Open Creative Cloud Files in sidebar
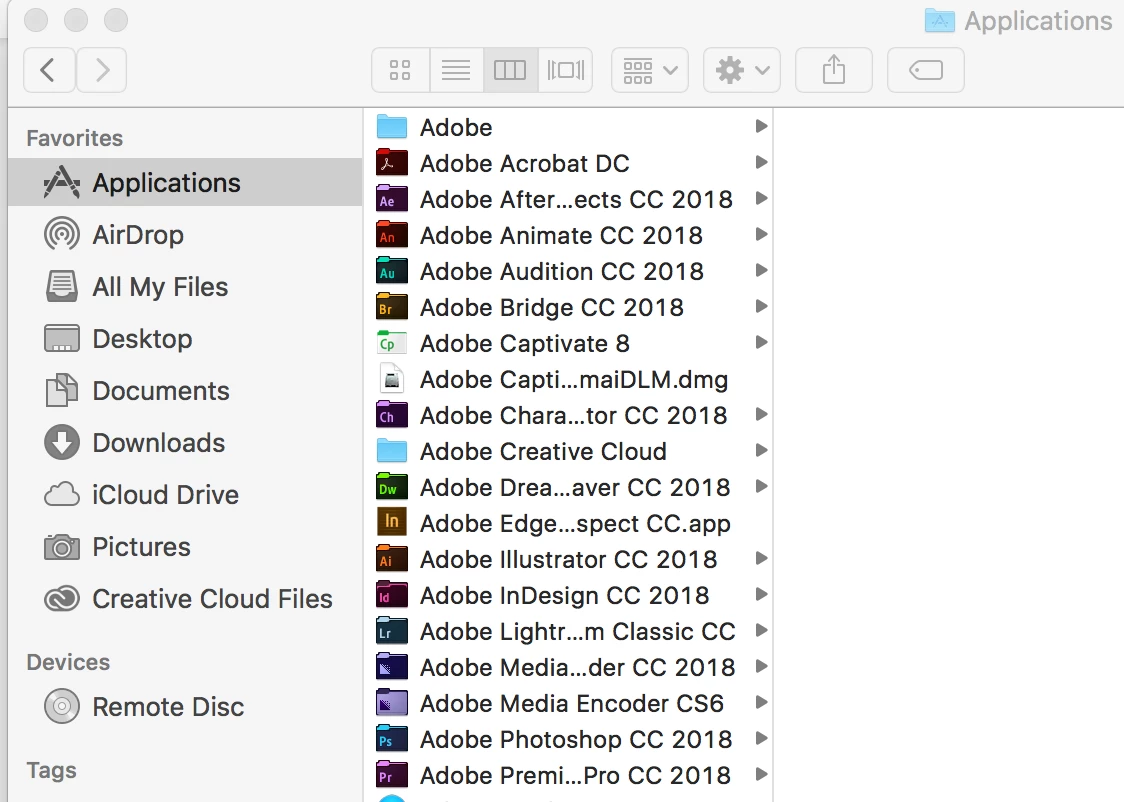 185,598
